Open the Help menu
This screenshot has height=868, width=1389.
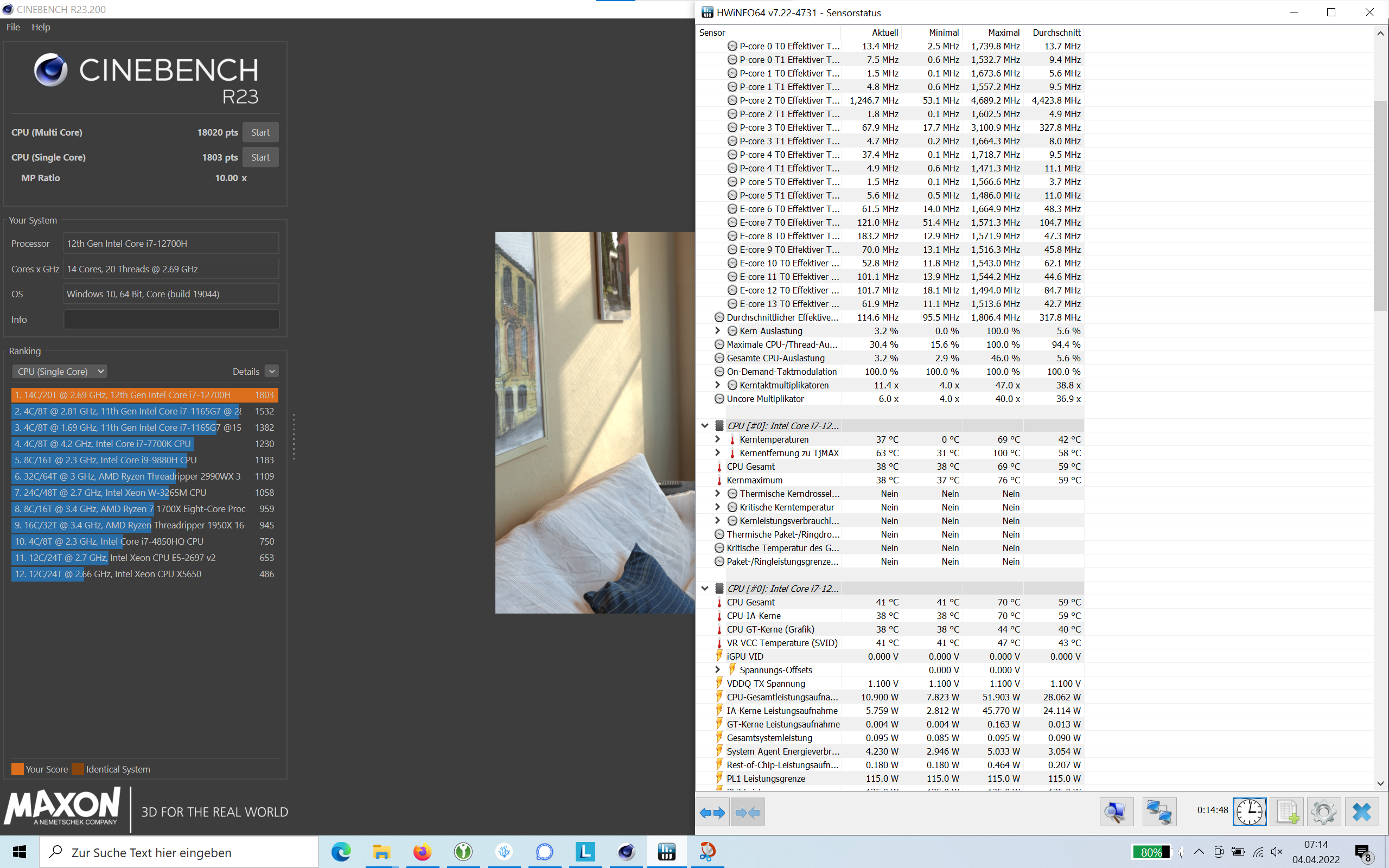pos(41,27)
